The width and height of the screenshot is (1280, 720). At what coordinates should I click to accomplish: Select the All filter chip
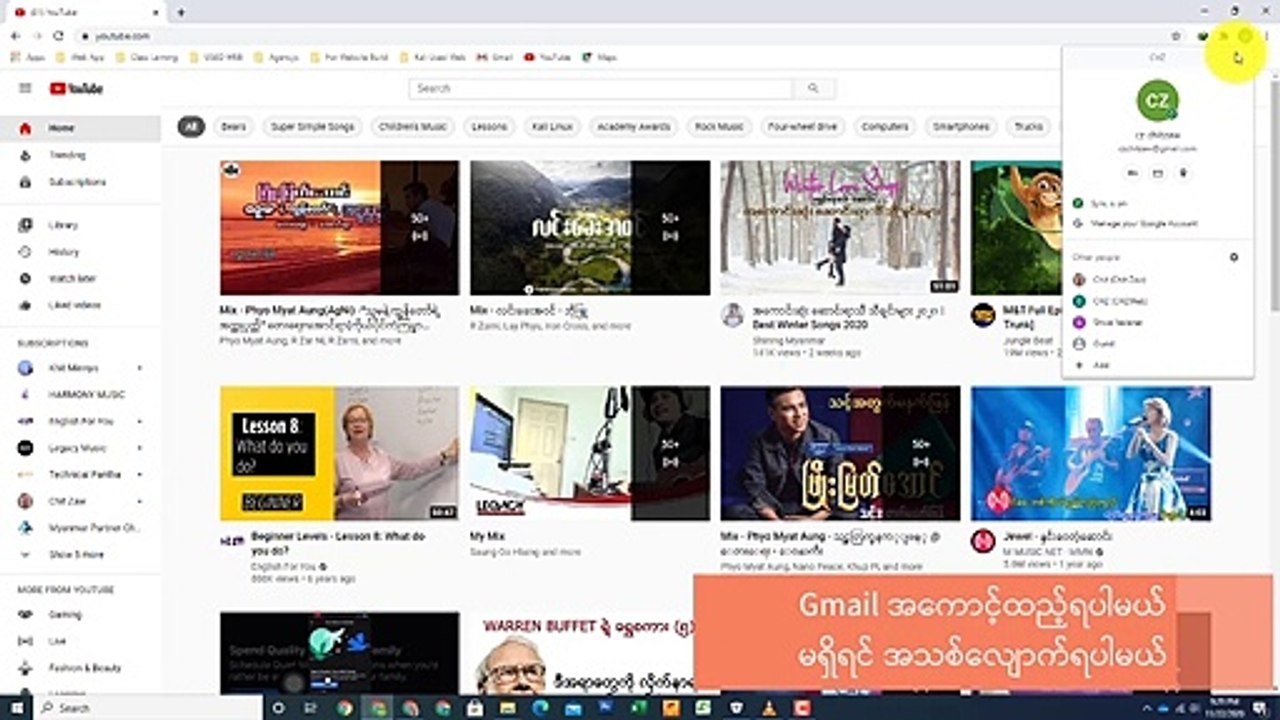coord(191,127)
